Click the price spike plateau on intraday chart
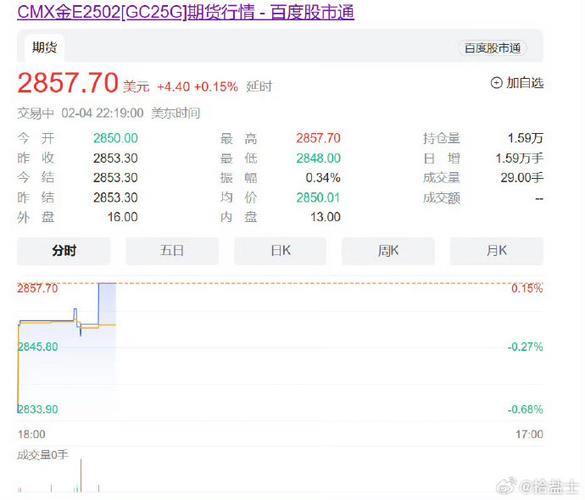 click(x=107, y=284)
